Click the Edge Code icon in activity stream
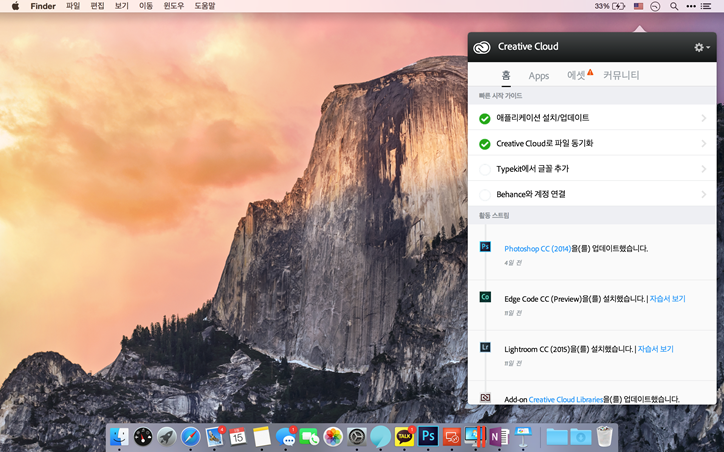Screen dimensions: 724x452 [485, 297]
